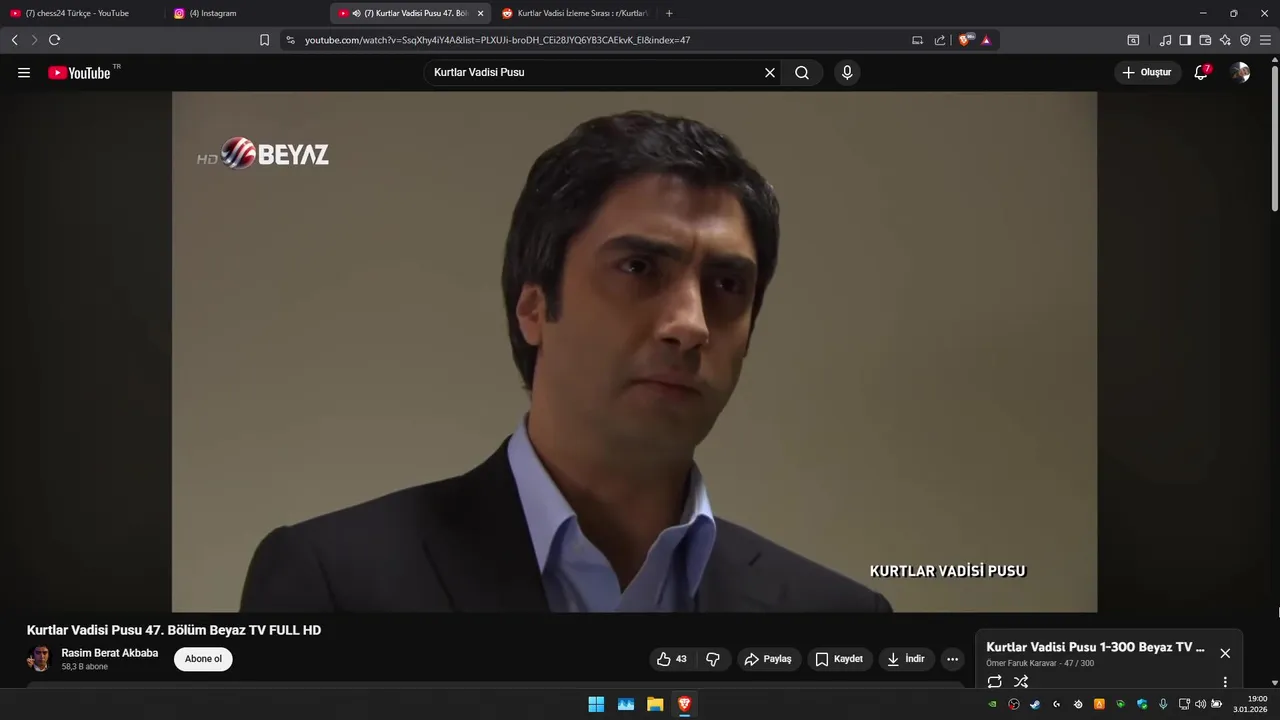1280x720 pixels.
Task: Like the video with thumbs up
Action: pyautogui.click(x=673, y=659)
